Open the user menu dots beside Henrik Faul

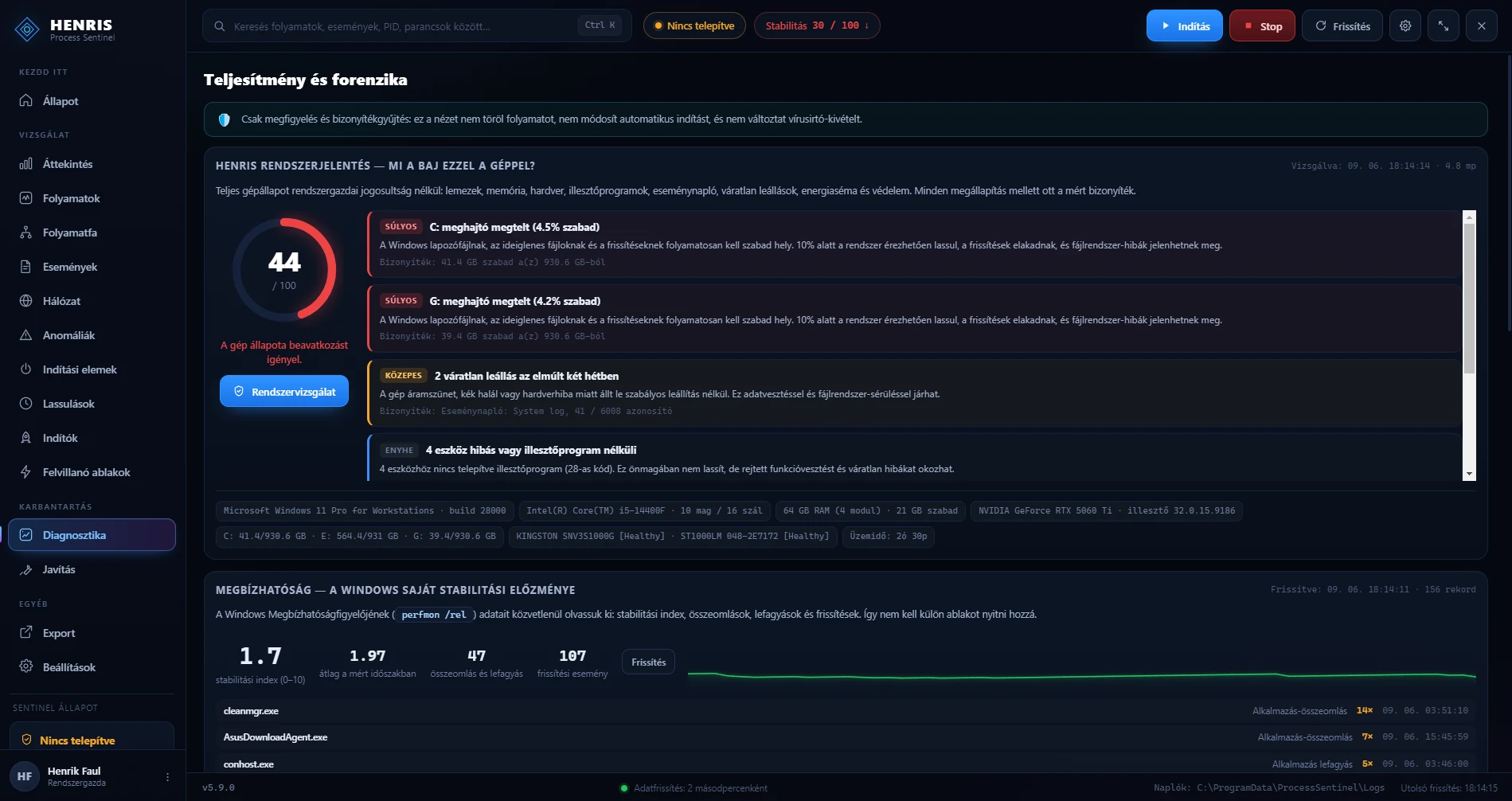[167, 777]
